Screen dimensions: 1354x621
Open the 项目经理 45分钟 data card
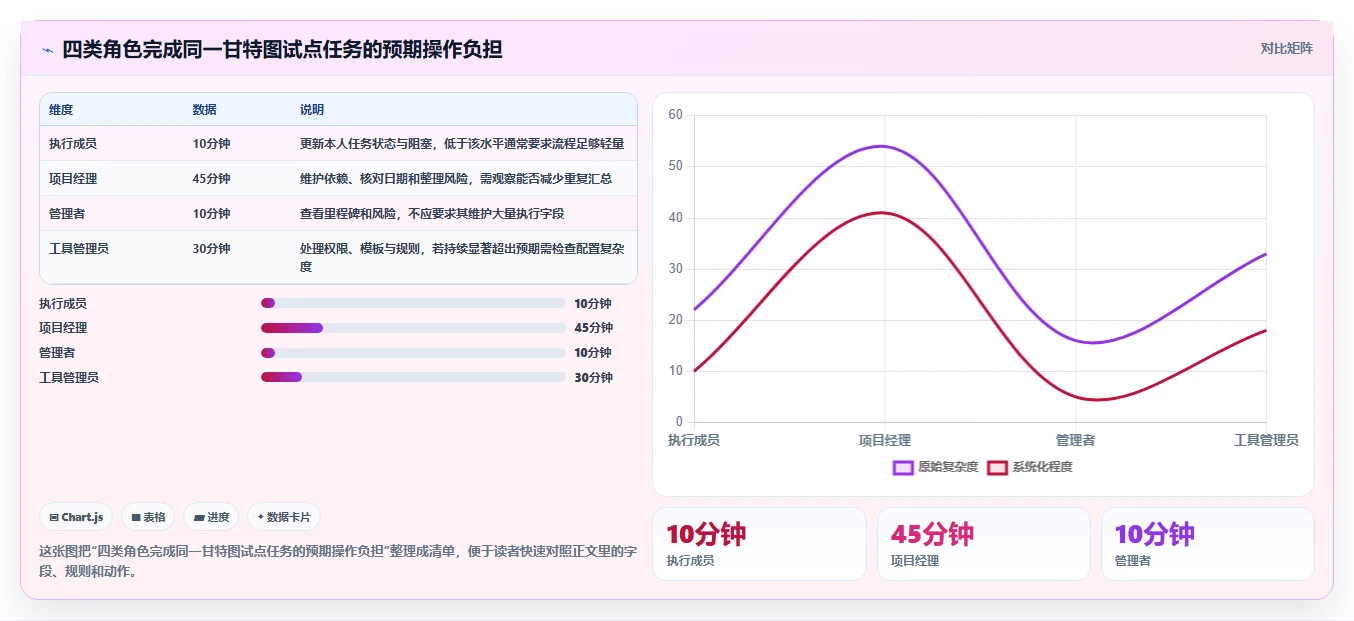(984, 544)
